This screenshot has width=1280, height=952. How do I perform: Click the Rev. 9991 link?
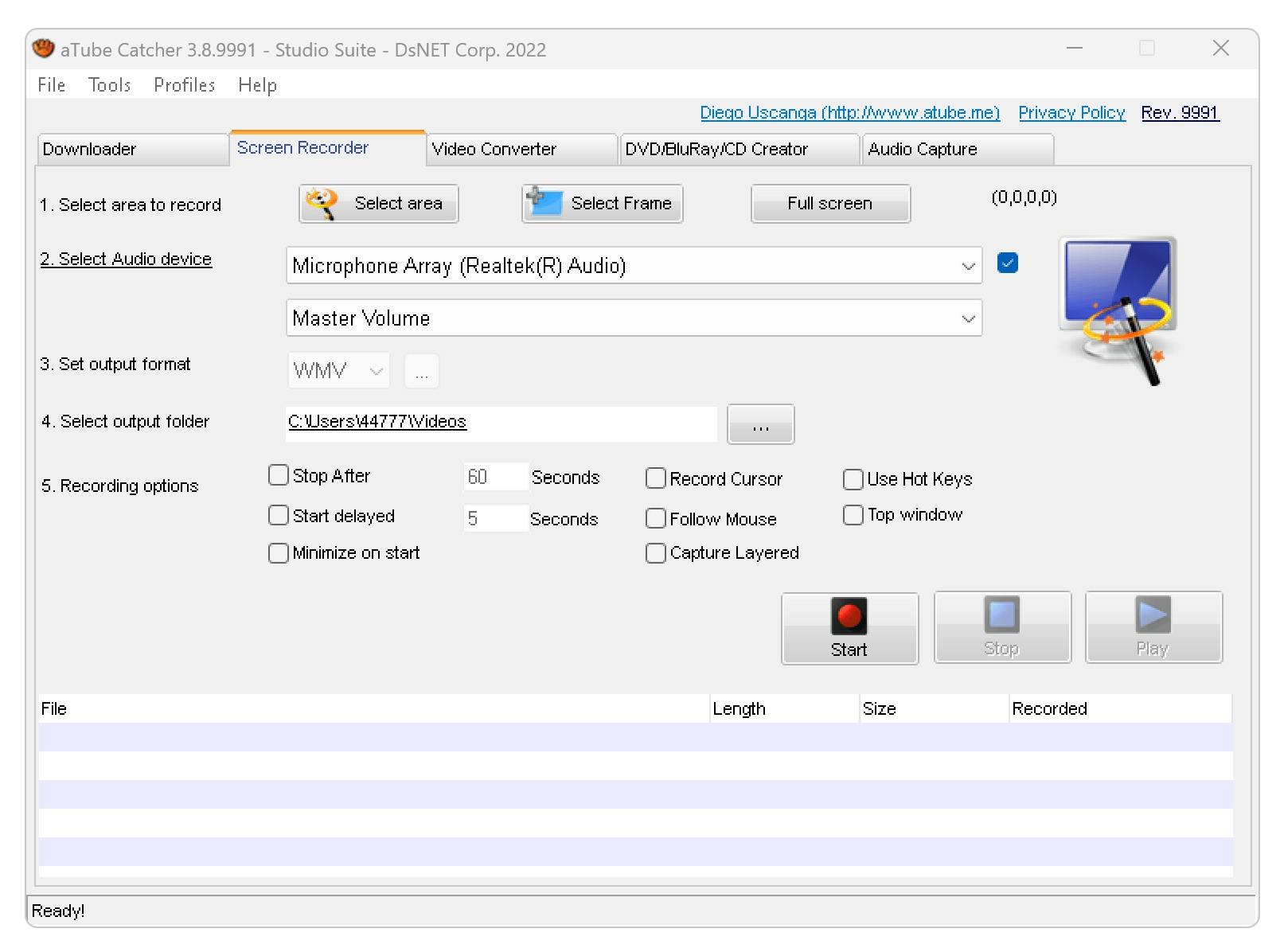coord(1180,113)
